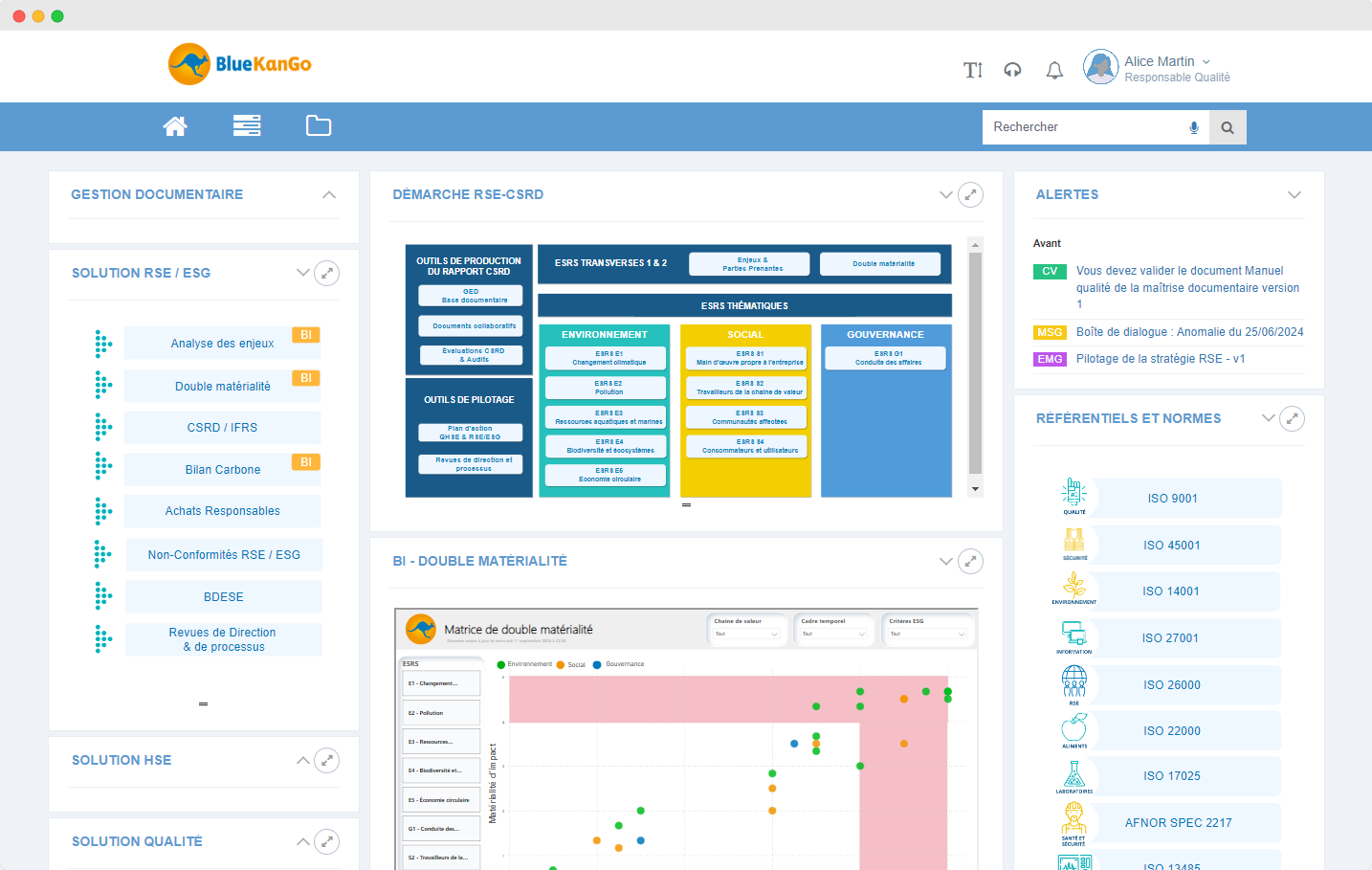Click the home icon in the blue navbar

click(x=175, y=125)
